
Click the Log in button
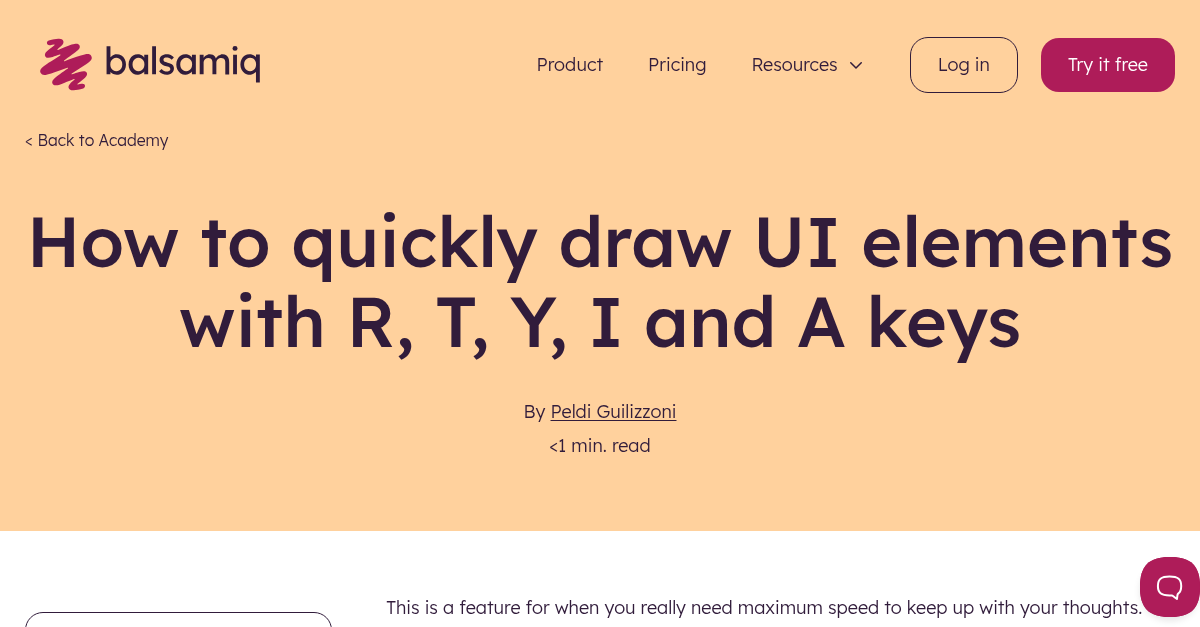(963, 64)
